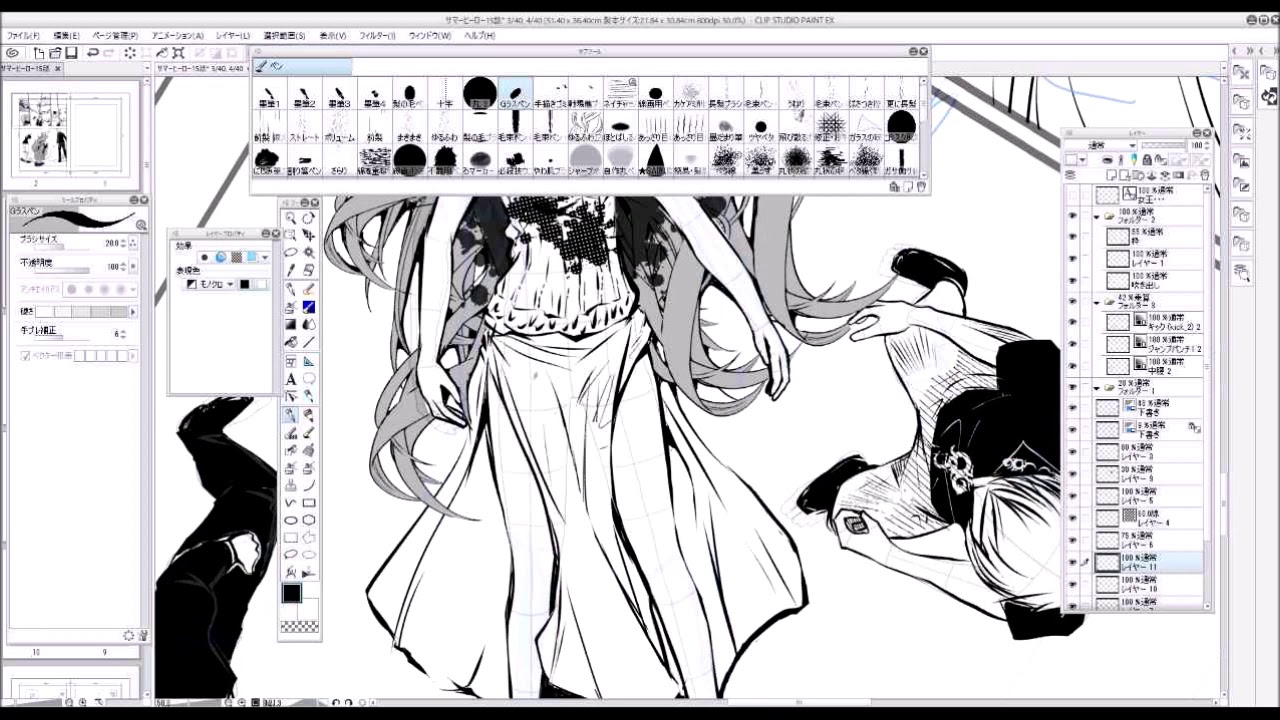Image resolution: width=1280 pixels, height=720 pixels.
Task: Pick the ツヤベタ brush preset
Action: tap(761, 127)
